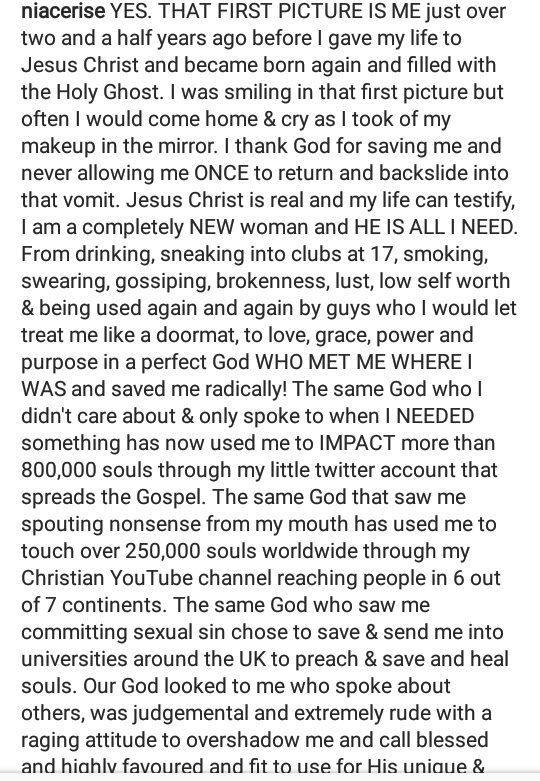Click the phrase 'WHO MET ME WHERE I'
This screenshot has height=781, width=540.
(x=364, y=361)
